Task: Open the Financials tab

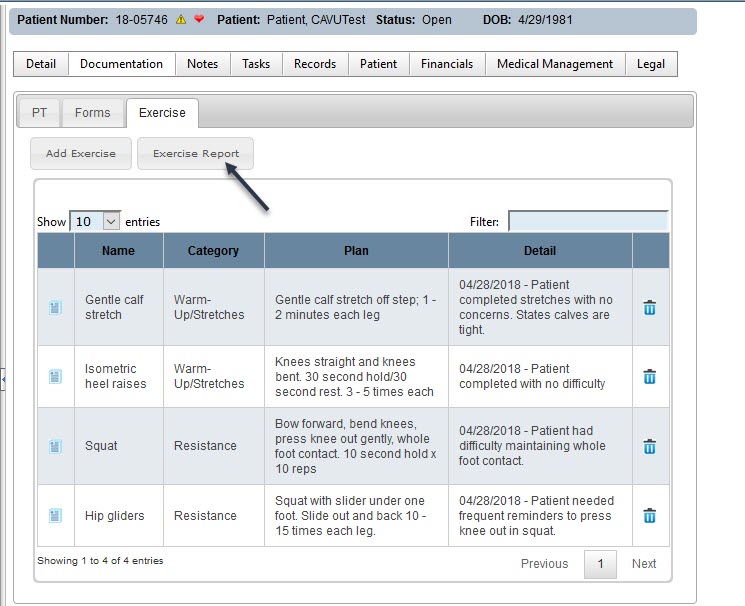Action: pyautogui.click(x=447, y=64)
